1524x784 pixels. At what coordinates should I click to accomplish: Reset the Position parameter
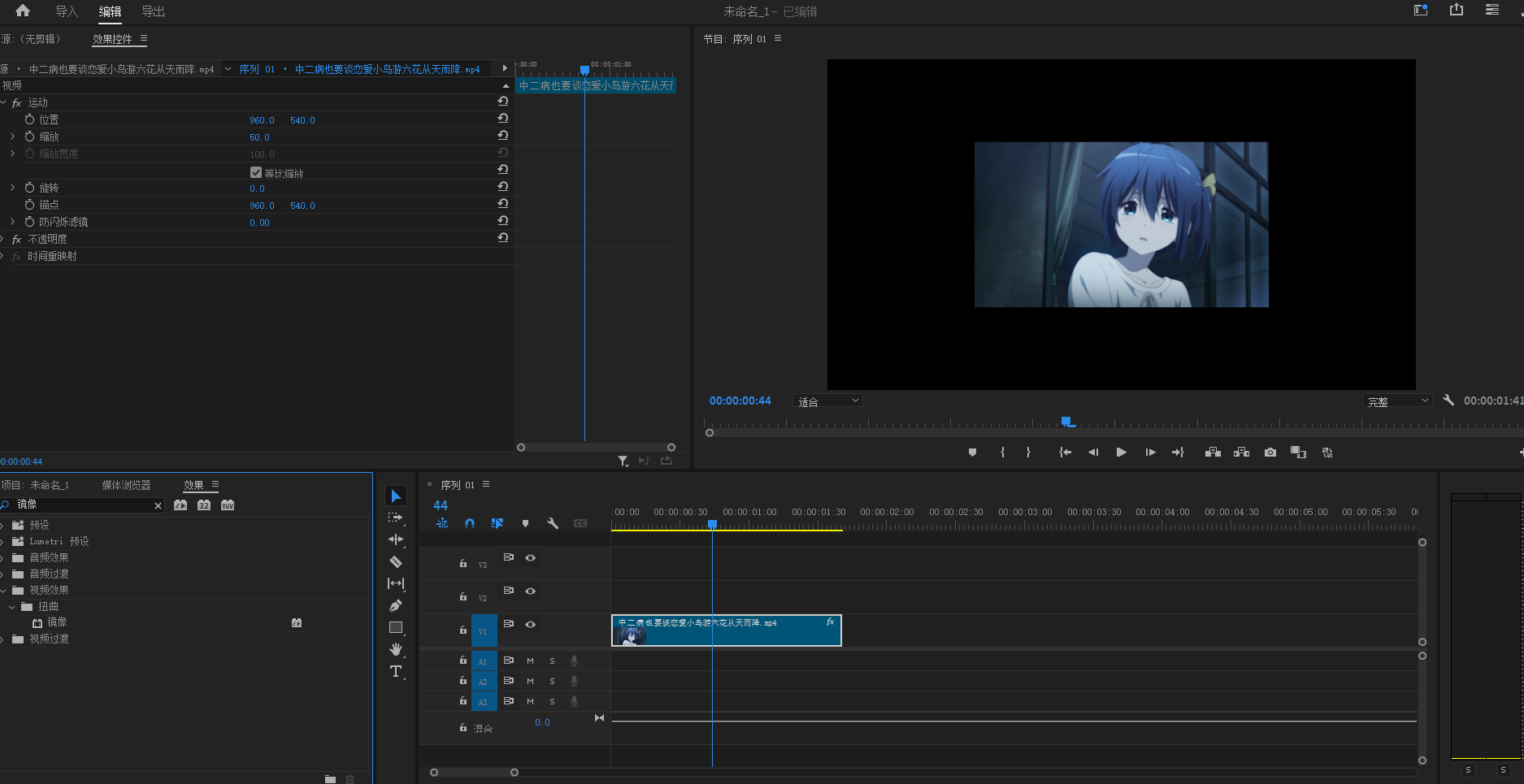click(x=503, y=119)
